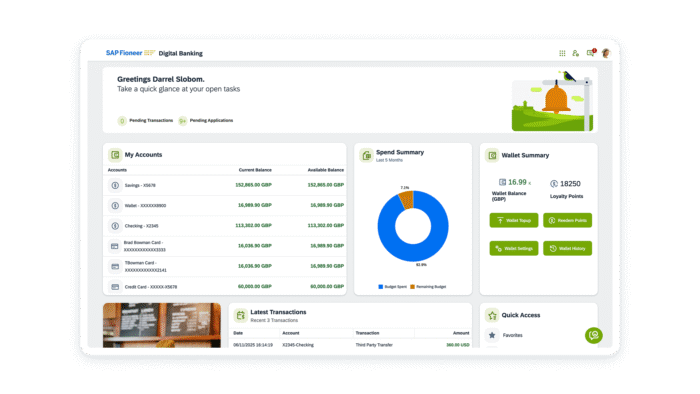Click the Redeem Points button
Image resolution: width=700 pixels, height=394 pixels.
tap(567, 220)
